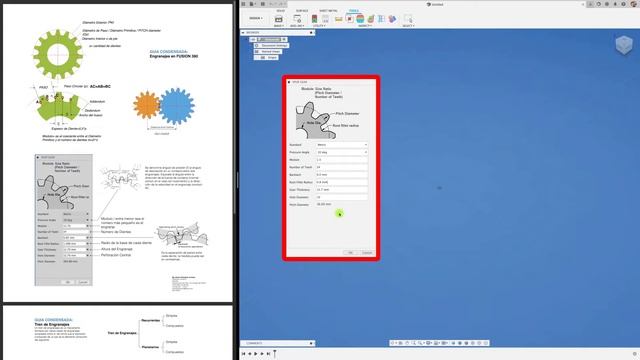Expand the MAKE dropdown
640x360 pixels.
[279, 26]
